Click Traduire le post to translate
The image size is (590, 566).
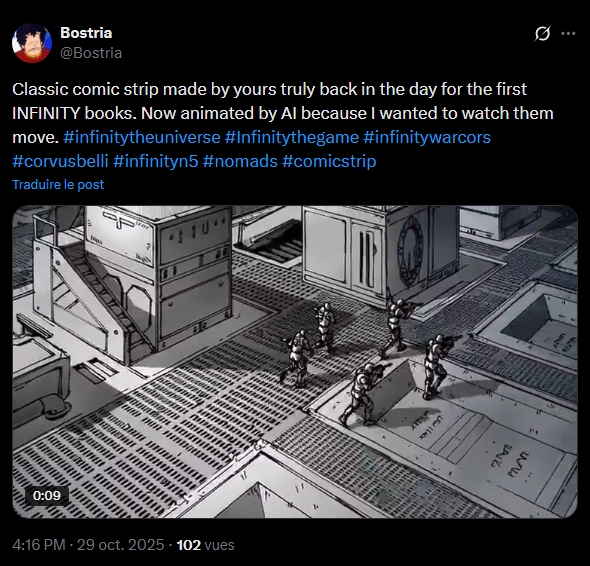click(x=58, y=184)
